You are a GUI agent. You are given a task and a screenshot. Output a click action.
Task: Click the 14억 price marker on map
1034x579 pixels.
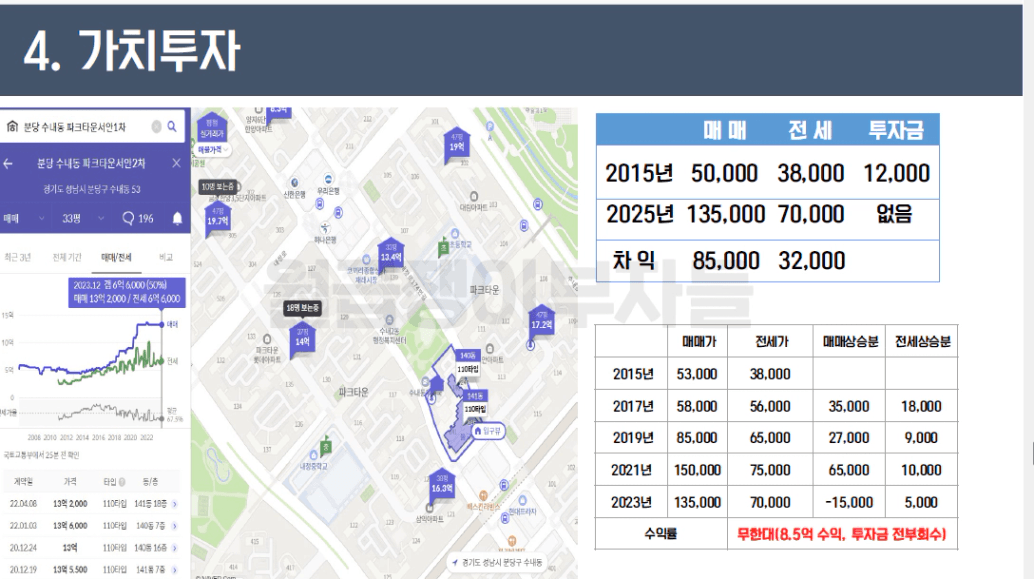tap(302, 338)
